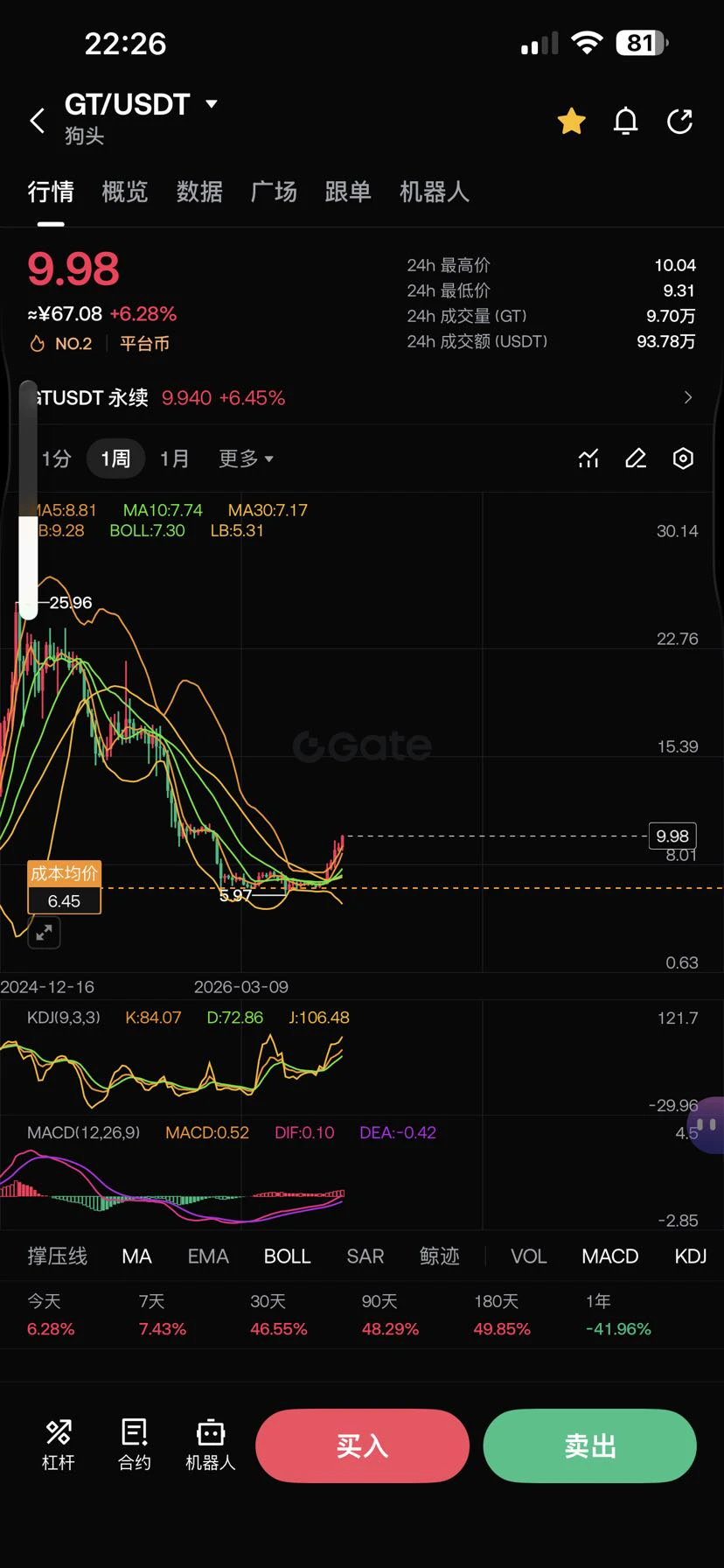The image size is (724, 1568).
Task: Open 杠杆 margin trading
Action: 59,1445
